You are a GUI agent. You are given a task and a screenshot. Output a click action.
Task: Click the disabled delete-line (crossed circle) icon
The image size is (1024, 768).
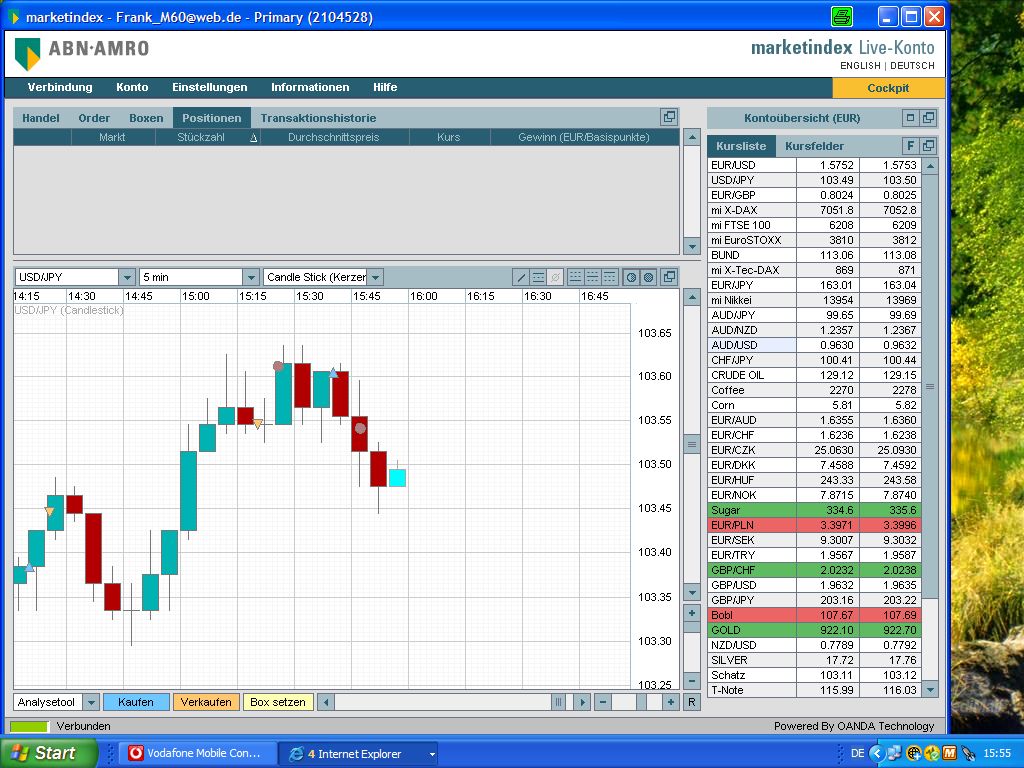(x=555, y=278)
